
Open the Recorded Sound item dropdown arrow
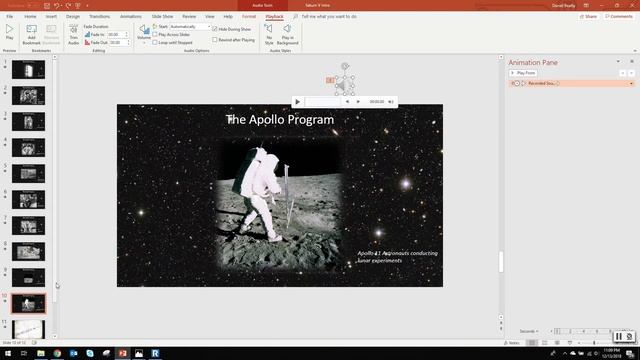[x=631, y=84]
